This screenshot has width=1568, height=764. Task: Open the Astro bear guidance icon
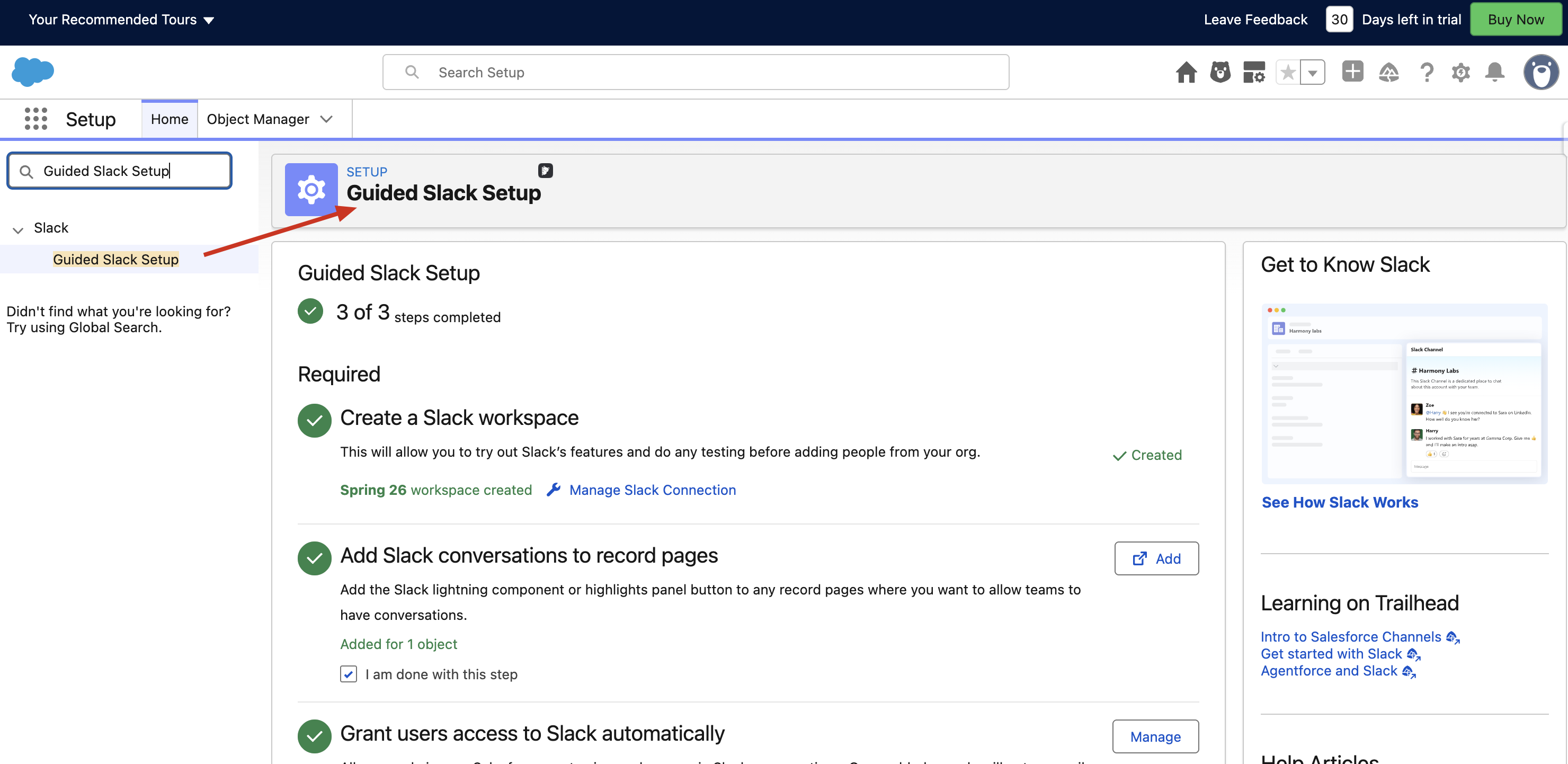[x=1220, y=72]
